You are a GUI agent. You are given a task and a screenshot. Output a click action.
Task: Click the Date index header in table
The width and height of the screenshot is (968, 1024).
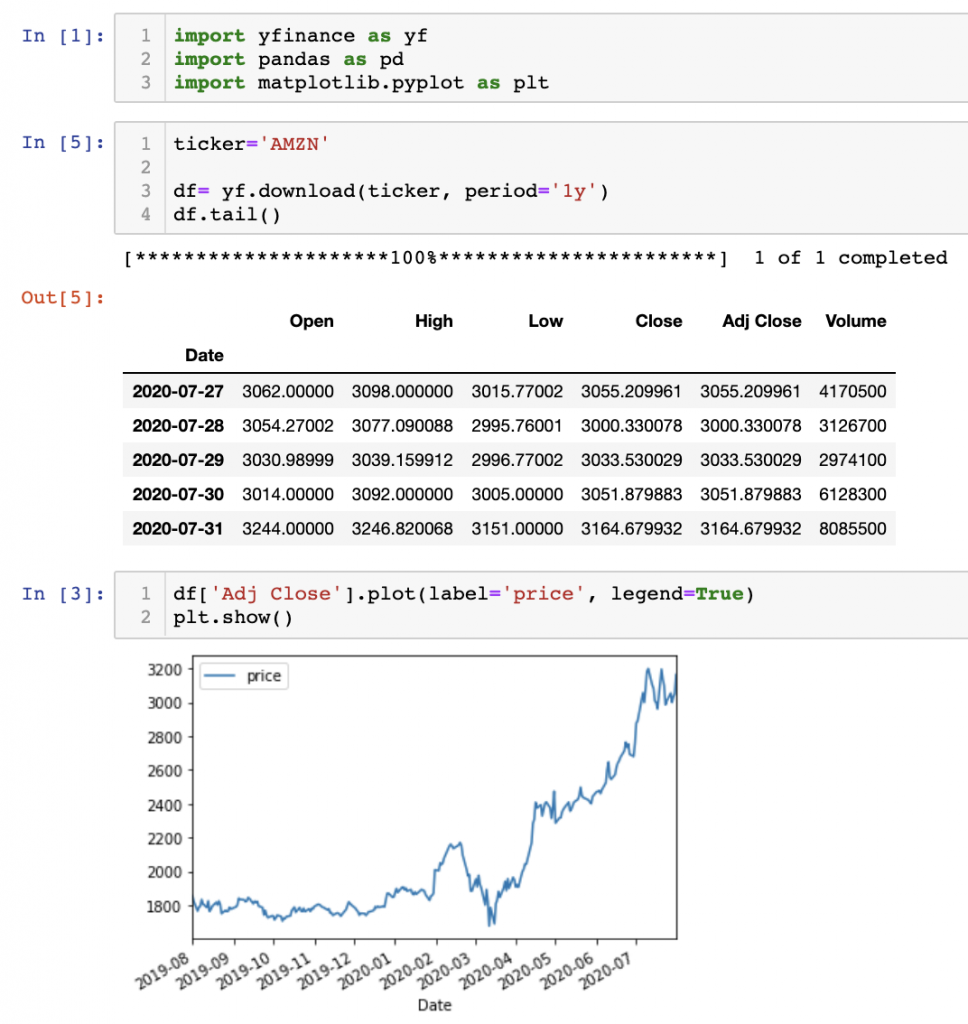point(204,355)
